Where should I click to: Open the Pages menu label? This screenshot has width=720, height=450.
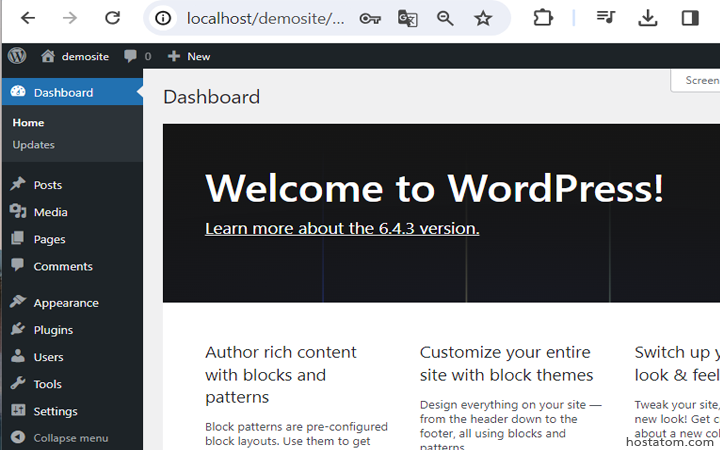(x=50, y=239)
